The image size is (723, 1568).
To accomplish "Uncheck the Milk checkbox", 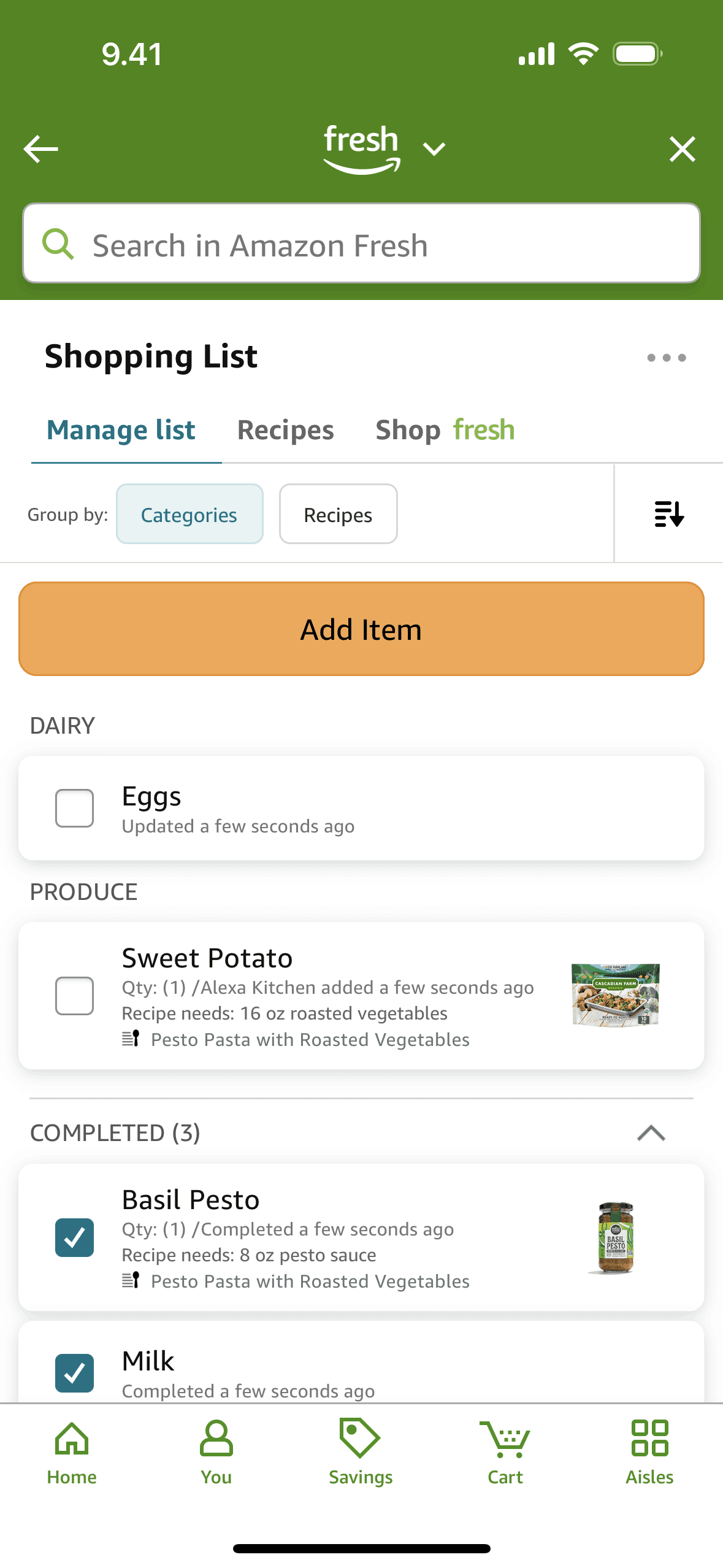I will point(74,1373).
